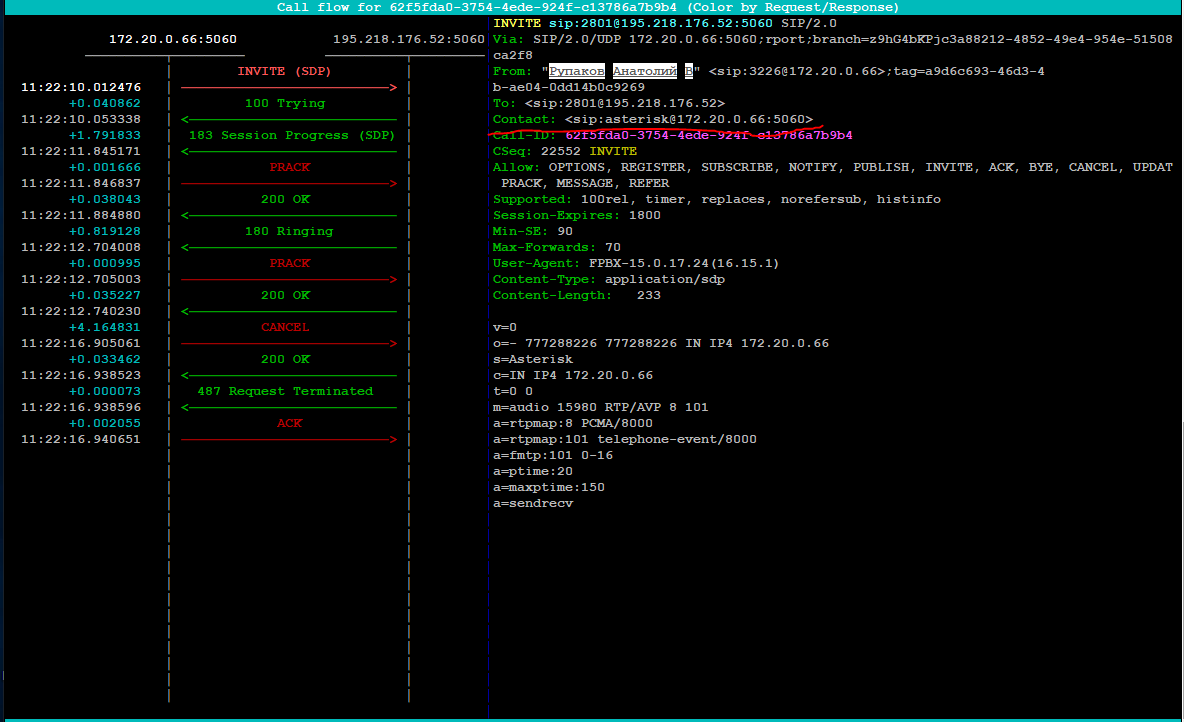This screenshot has width=1184, height=722.
Task: Select the first PRACK request in flow
Action: point(289,168)
